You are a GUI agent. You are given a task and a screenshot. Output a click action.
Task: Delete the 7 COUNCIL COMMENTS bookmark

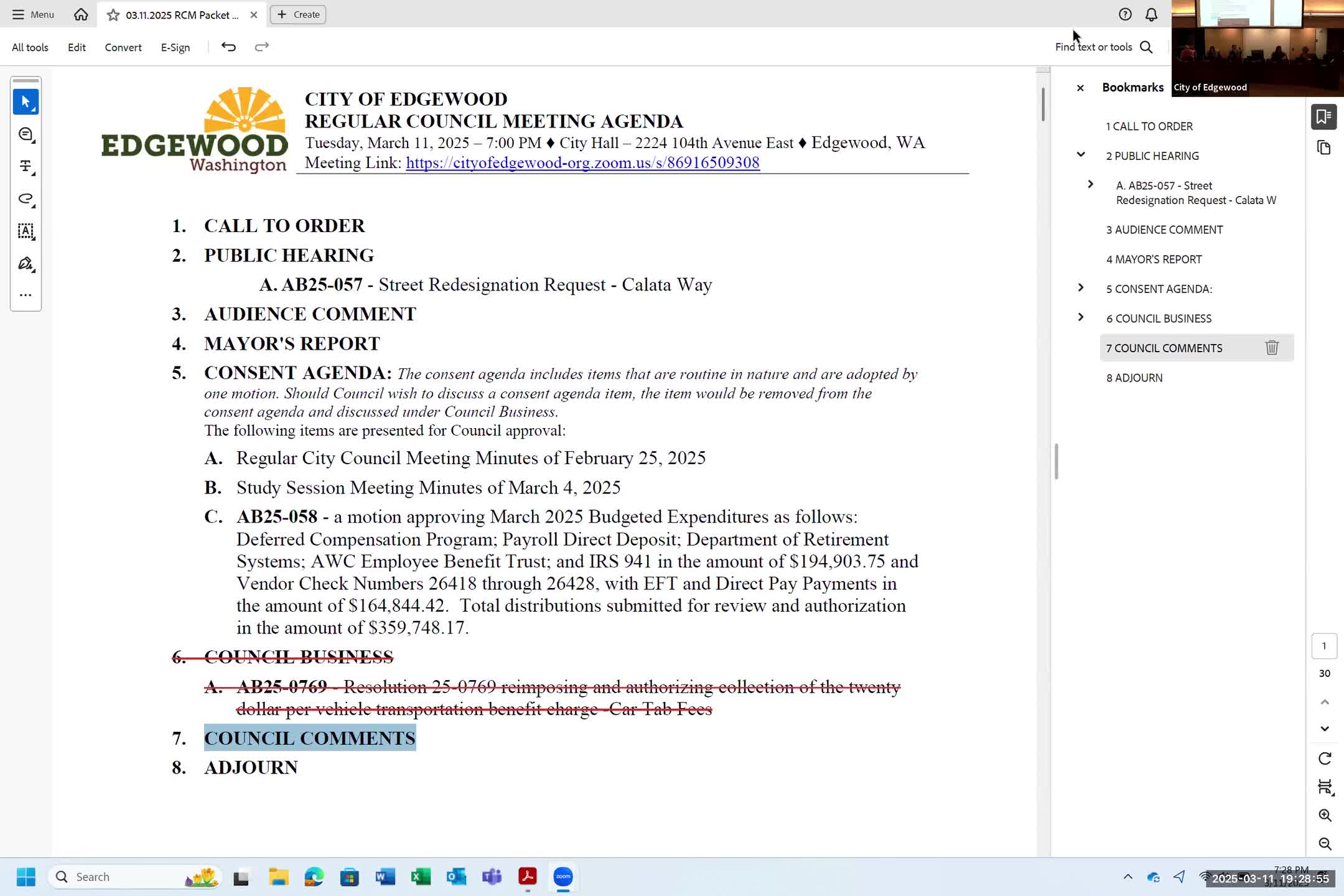(x=1272, y=348)
